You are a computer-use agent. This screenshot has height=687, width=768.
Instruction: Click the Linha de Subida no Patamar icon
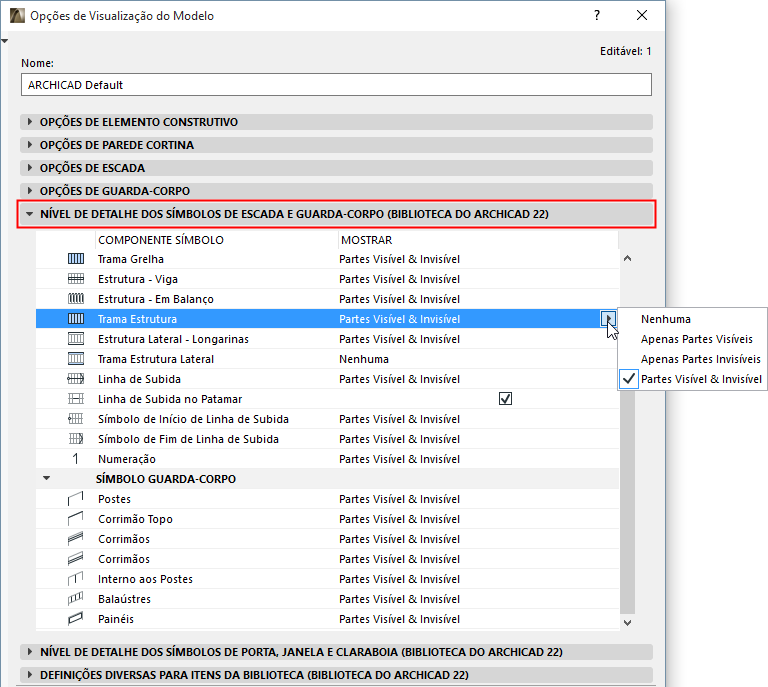pyautogui.click(x=75, y=399)
